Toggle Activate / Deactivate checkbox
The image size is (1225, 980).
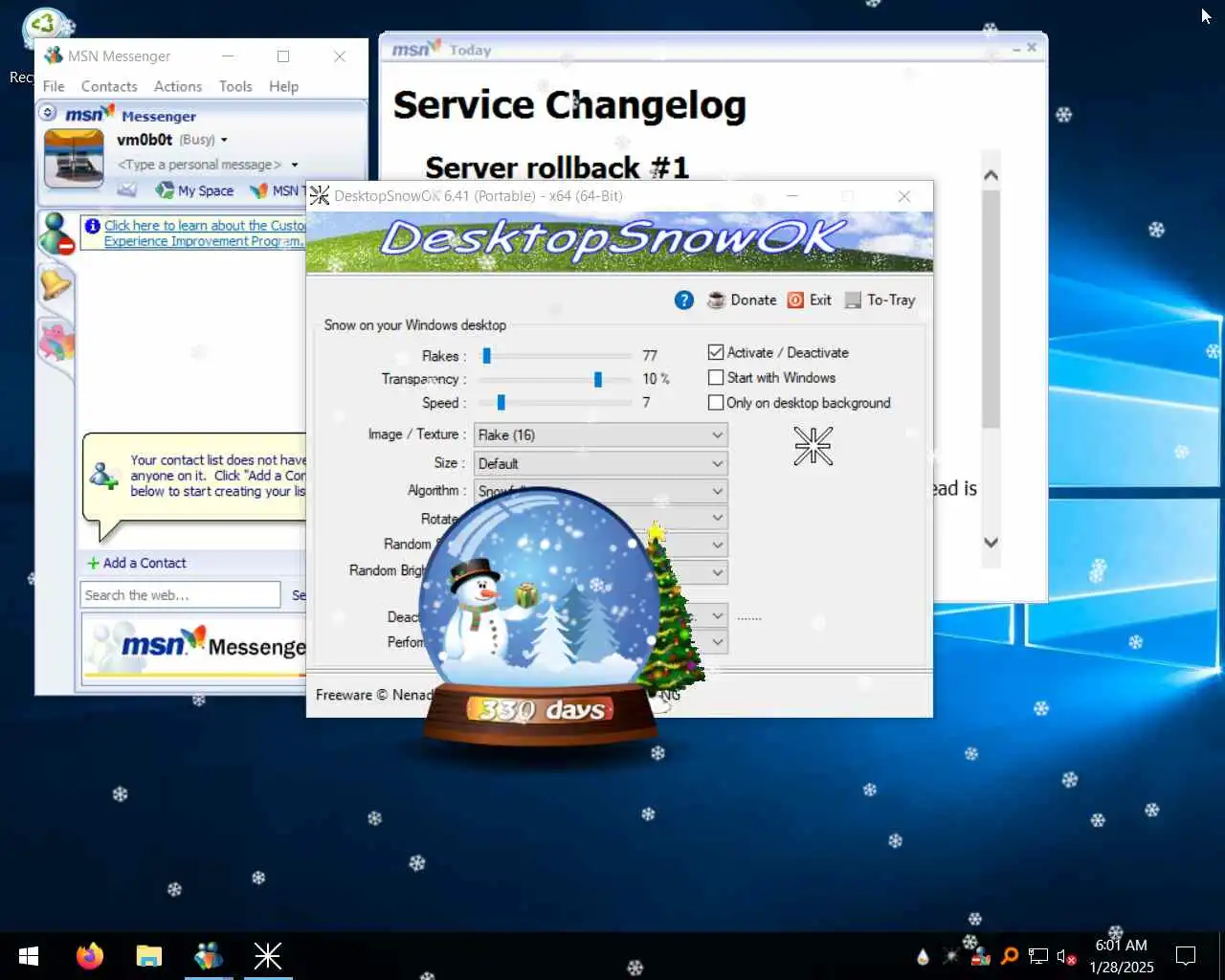coord(716,352)
